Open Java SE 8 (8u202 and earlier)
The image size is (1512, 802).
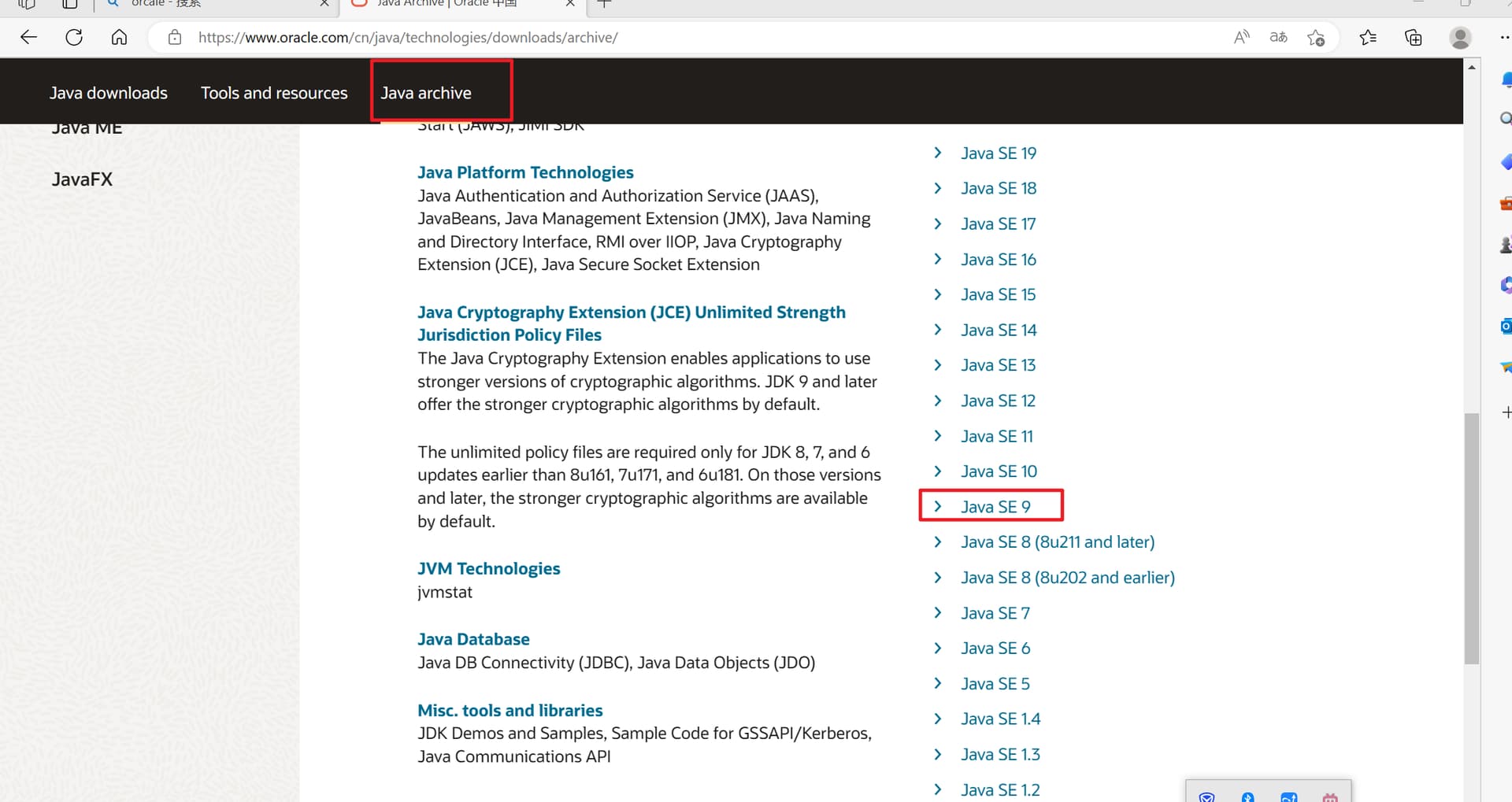point(1067,578)
